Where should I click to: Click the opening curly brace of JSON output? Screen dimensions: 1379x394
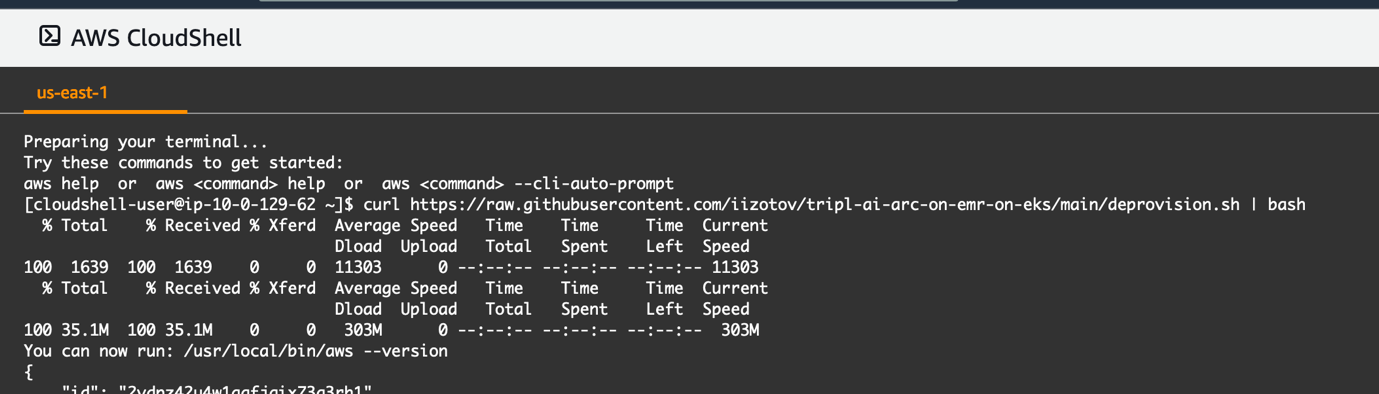(x=29, y=372)
